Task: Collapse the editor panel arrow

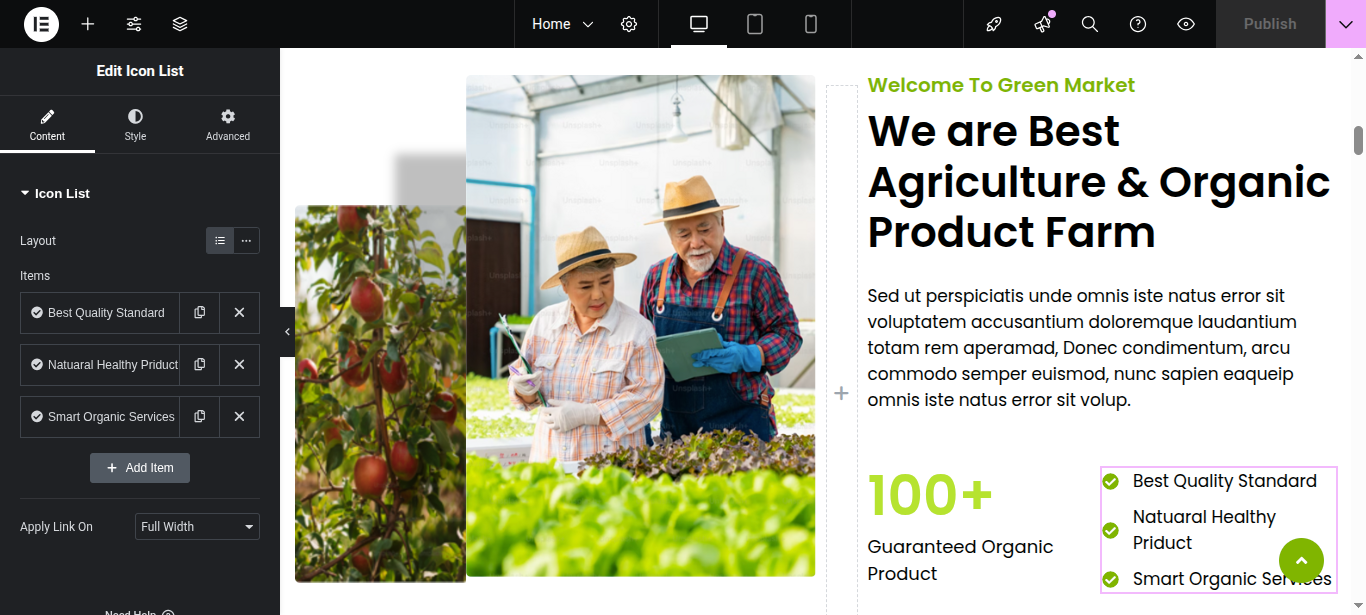Action: 287,332
